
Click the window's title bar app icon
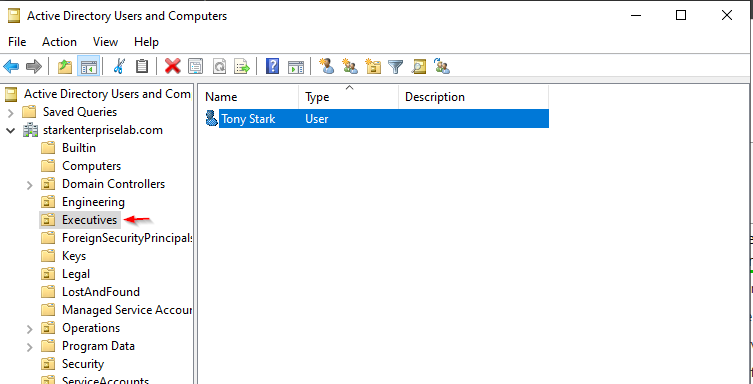pyautogui.click(x=14, y=16)
